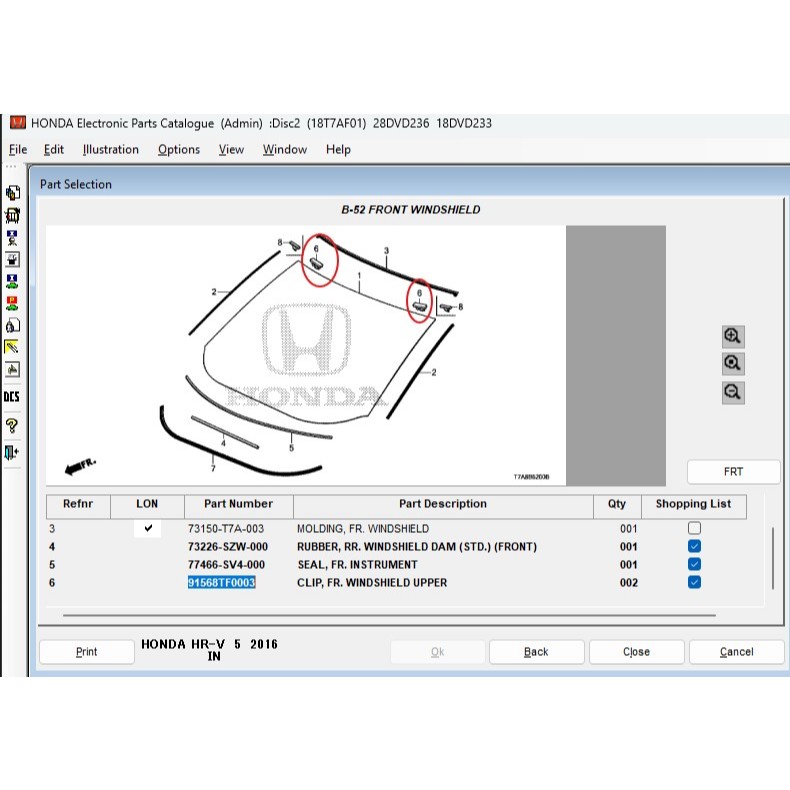The image size is (790, 790).
Task: Click quantity 002 in the clip row
Action: coord(628,583)
